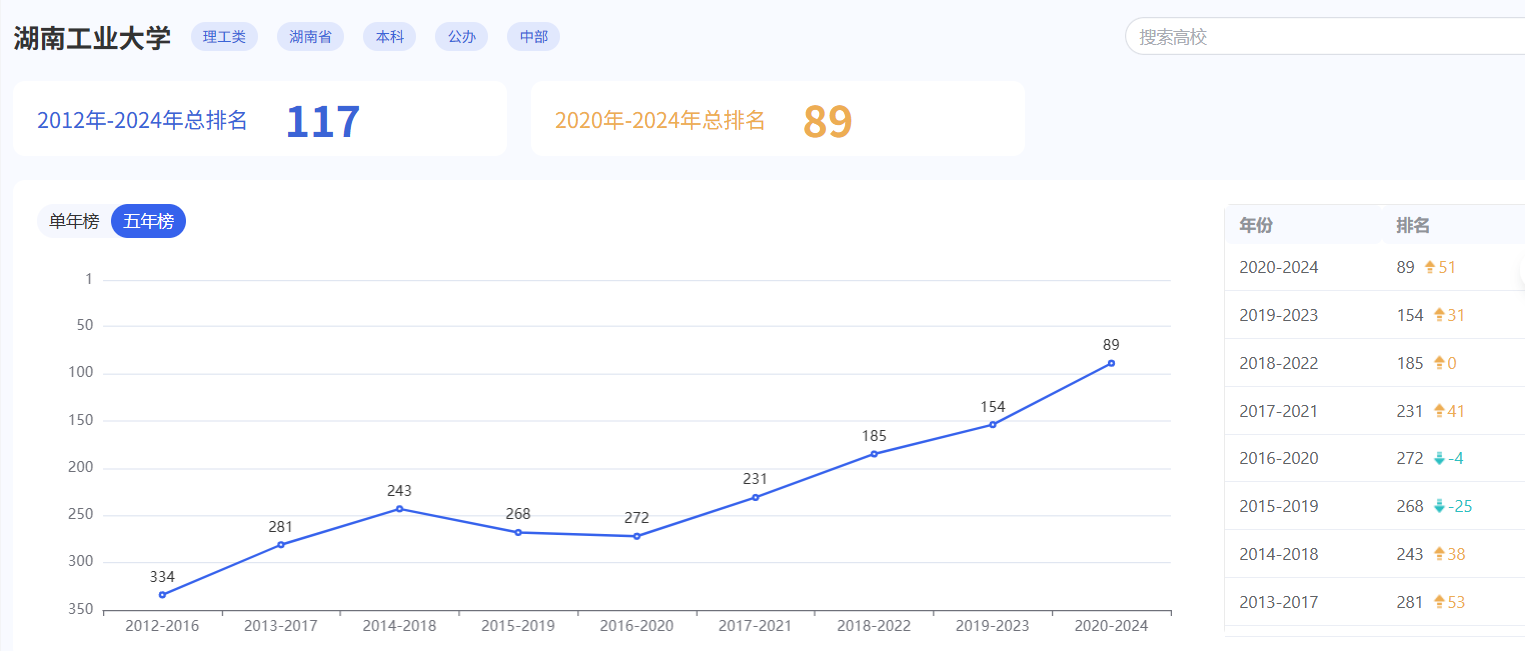Click the 年份 table column header

pos(1256,225)
